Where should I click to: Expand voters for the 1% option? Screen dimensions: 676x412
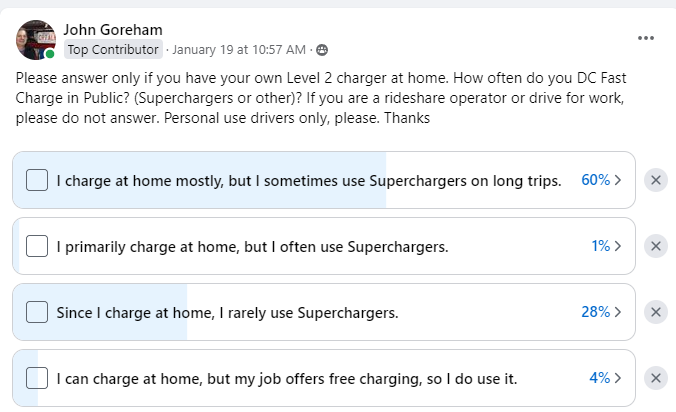606,246
